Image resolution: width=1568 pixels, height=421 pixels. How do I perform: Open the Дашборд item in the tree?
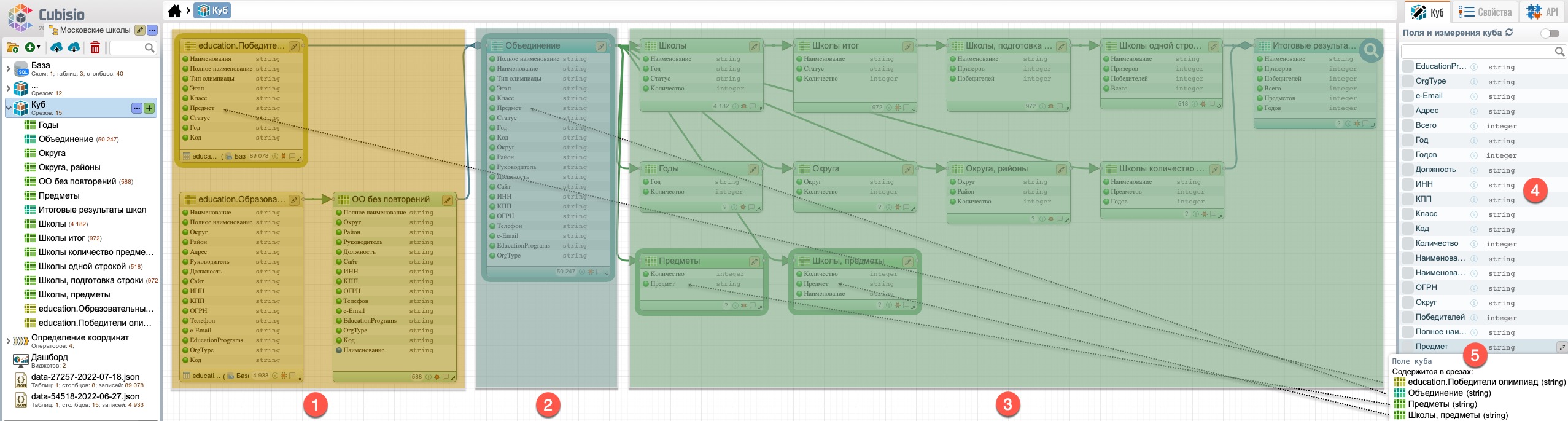pyautogui.click(x=49, y=357)
